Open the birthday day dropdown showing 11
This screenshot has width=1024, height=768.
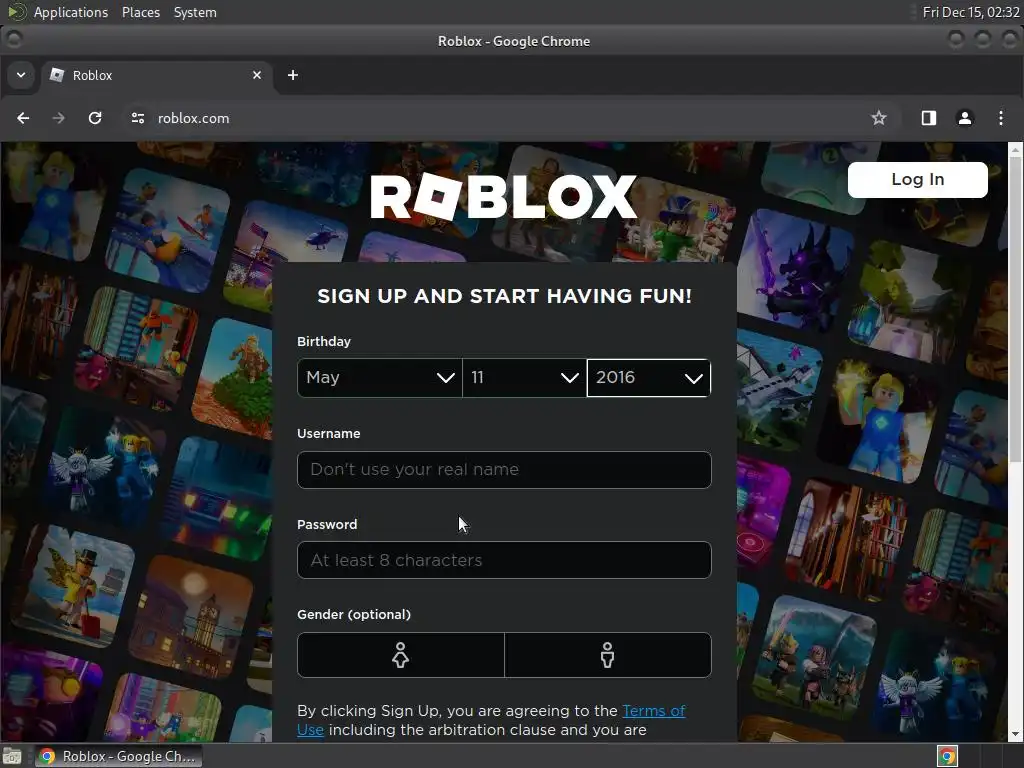[524, 377]
